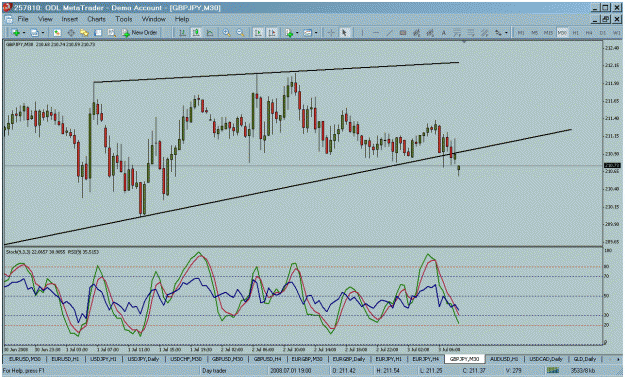This screenshot has height=377, width=625.
Task: Expand the Profiles dropdown arrow
Action: (43, 33)
